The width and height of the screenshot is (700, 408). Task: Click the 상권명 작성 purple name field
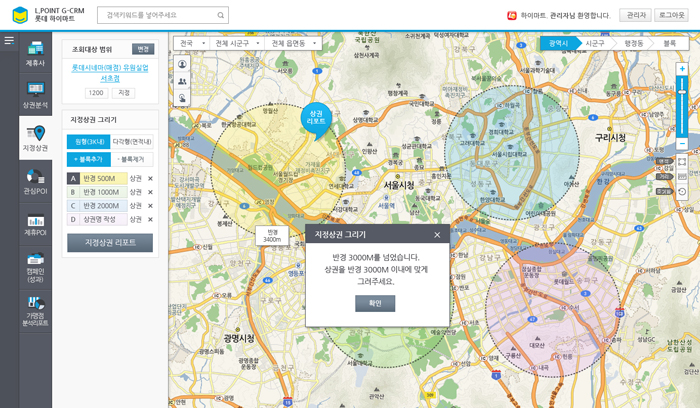(103, 220)
